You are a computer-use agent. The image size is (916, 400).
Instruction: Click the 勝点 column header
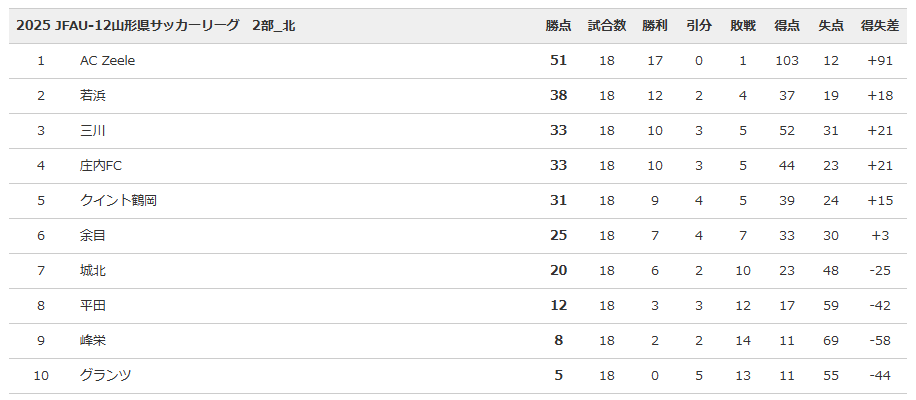click(558, 26)
